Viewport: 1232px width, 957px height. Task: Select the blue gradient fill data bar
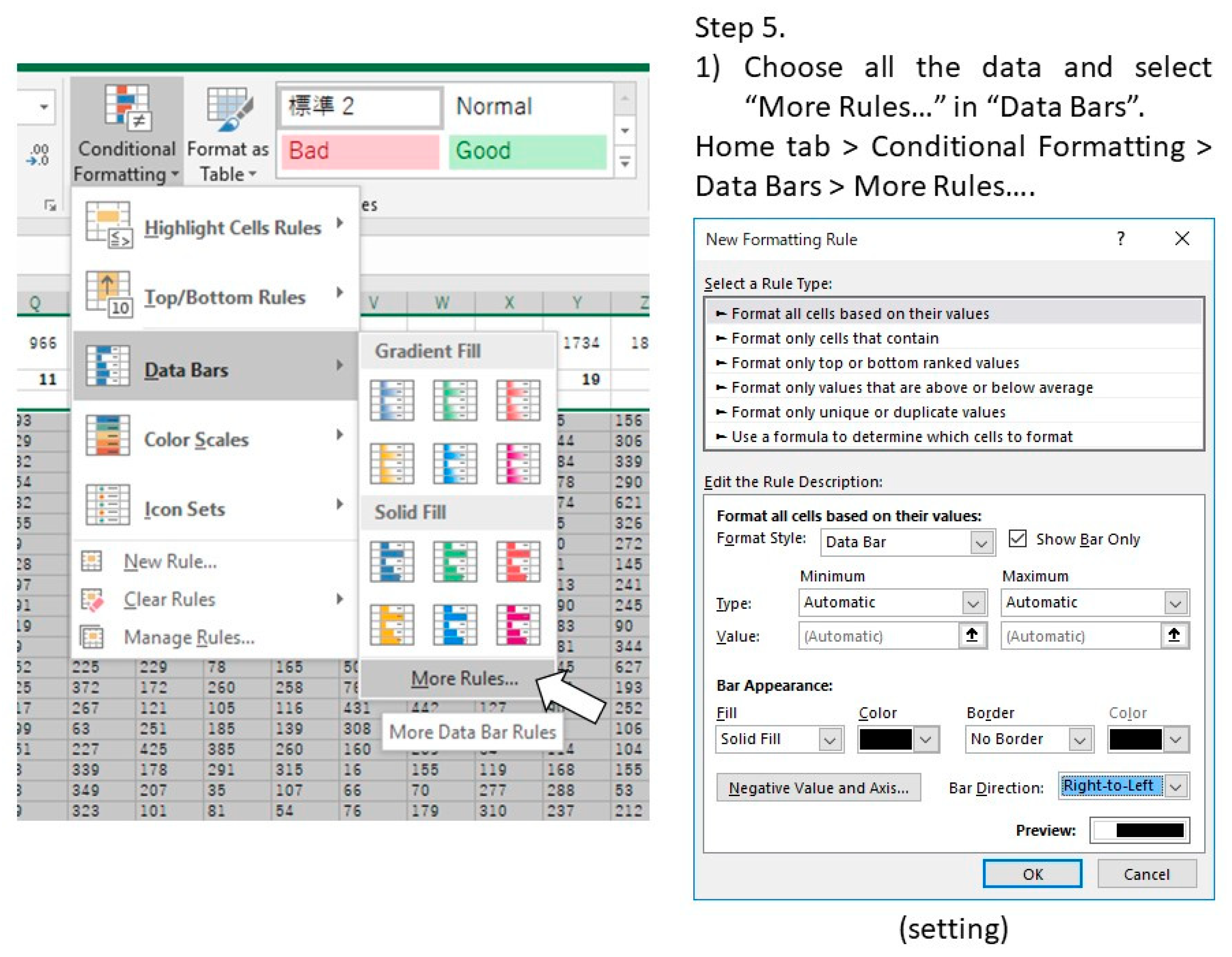point(391,401)
